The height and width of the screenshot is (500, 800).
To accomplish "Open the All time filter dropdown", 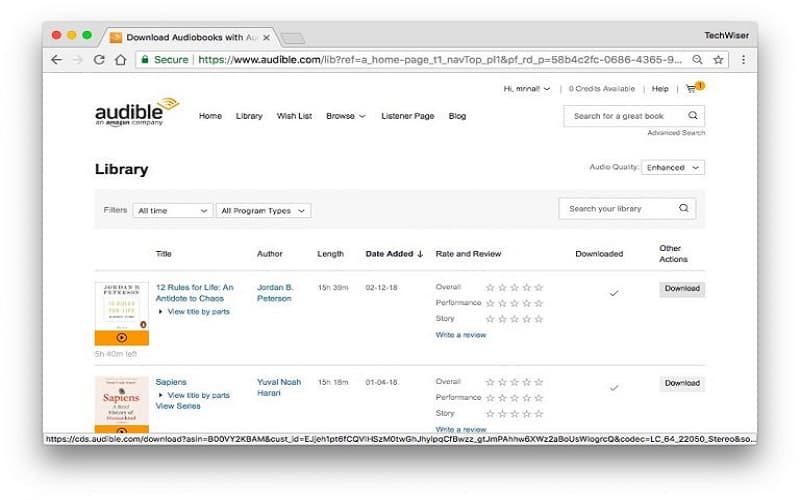I will click(x=173, y=211).
